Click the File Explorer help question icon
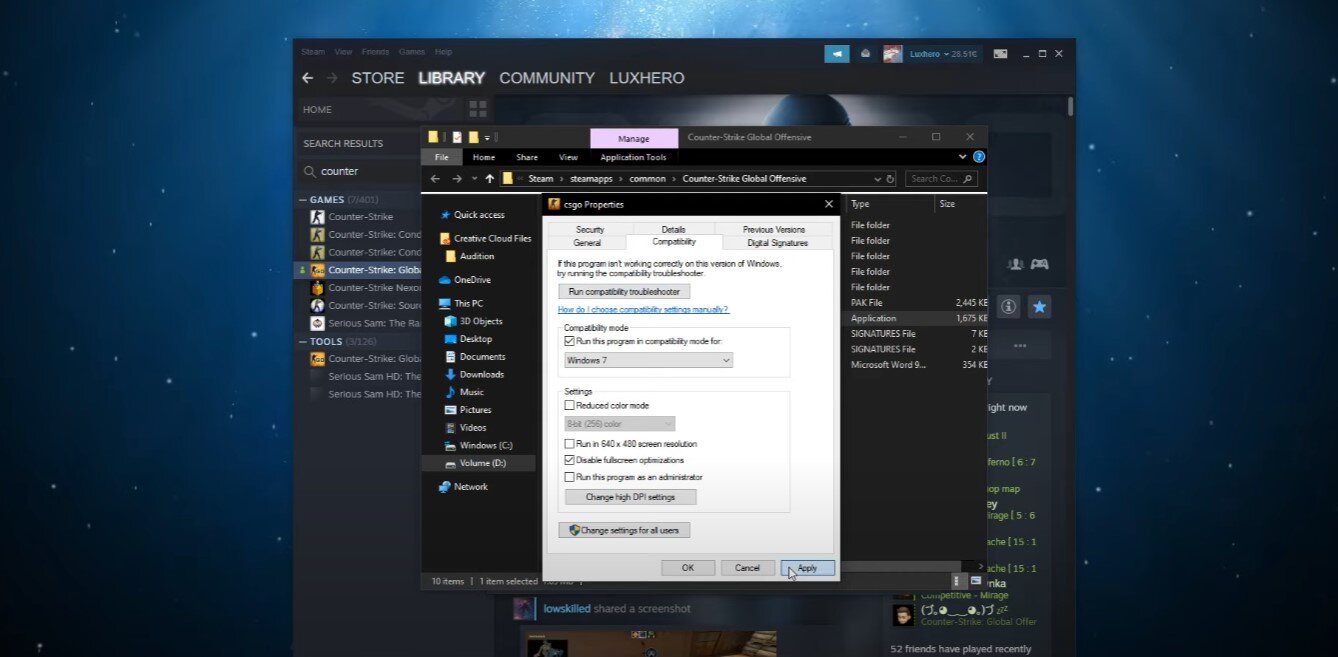This screenshot has height=657, width=1338. (979, 157)
